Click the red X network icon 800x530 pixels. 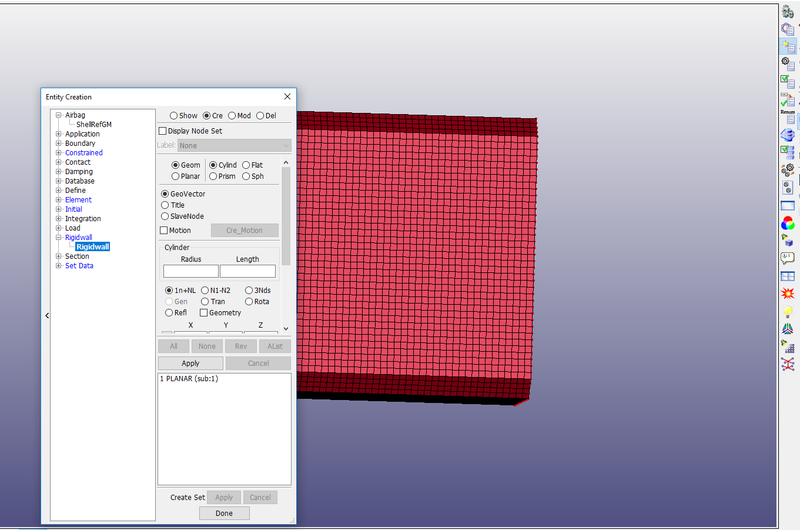(788, 364)
